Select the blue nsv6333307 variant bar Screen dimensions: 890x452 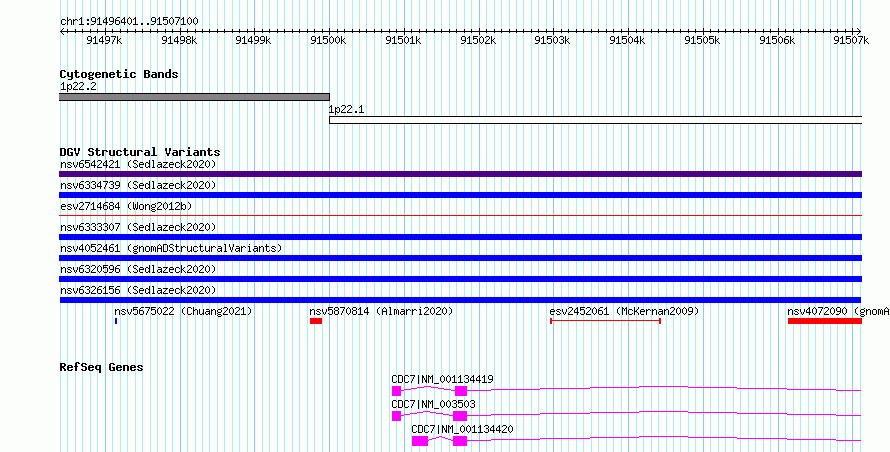(460, 237)
